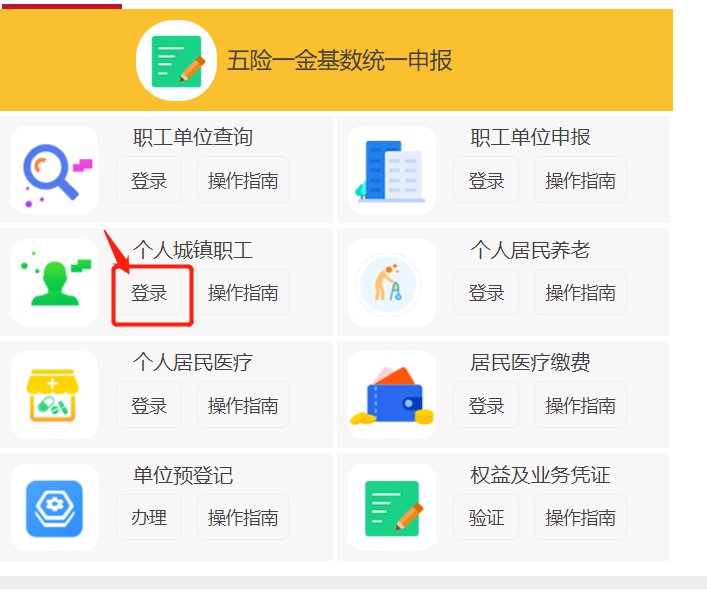Click the 职工单位申报 heading text
The height and width of the screenshot is (603, 707).
click(530, 137)
